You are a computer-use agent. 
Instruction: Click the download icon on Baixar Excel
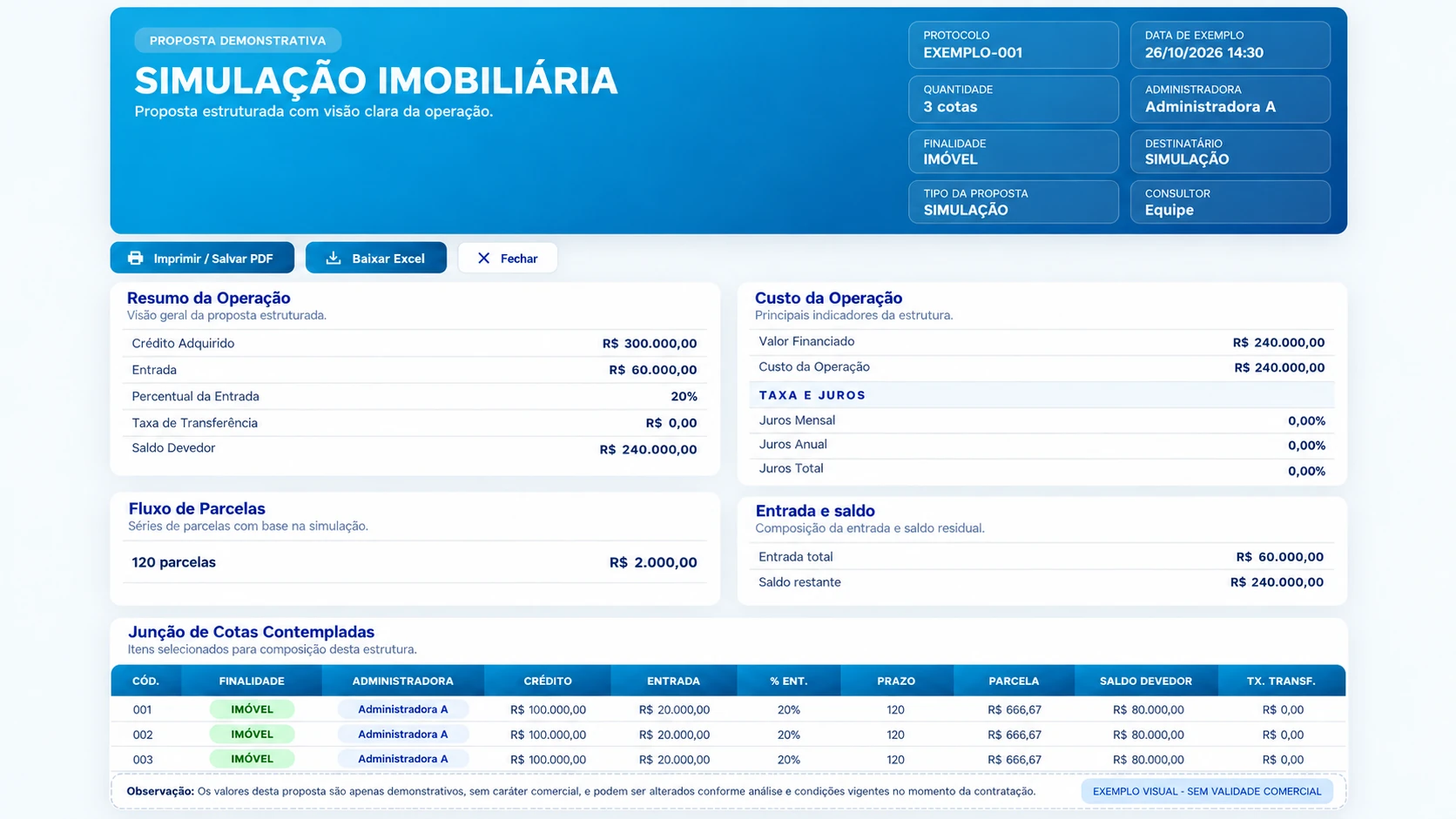pyautogui.click(x=333, y=258)
